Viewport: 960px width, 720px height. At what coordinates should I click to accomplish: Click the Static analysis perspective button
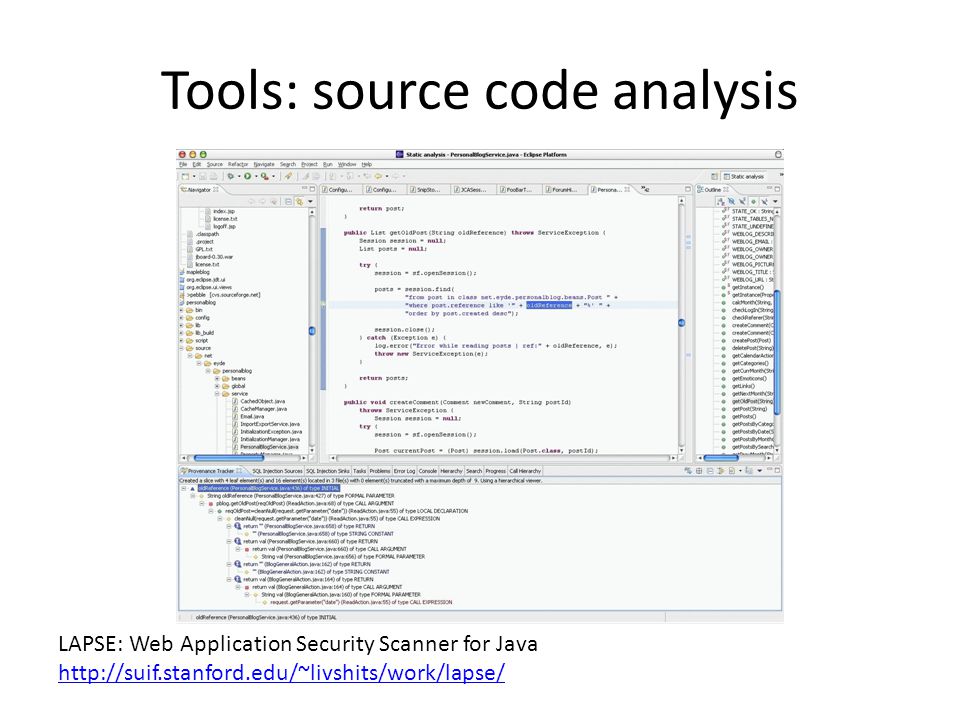click(744, 176)
